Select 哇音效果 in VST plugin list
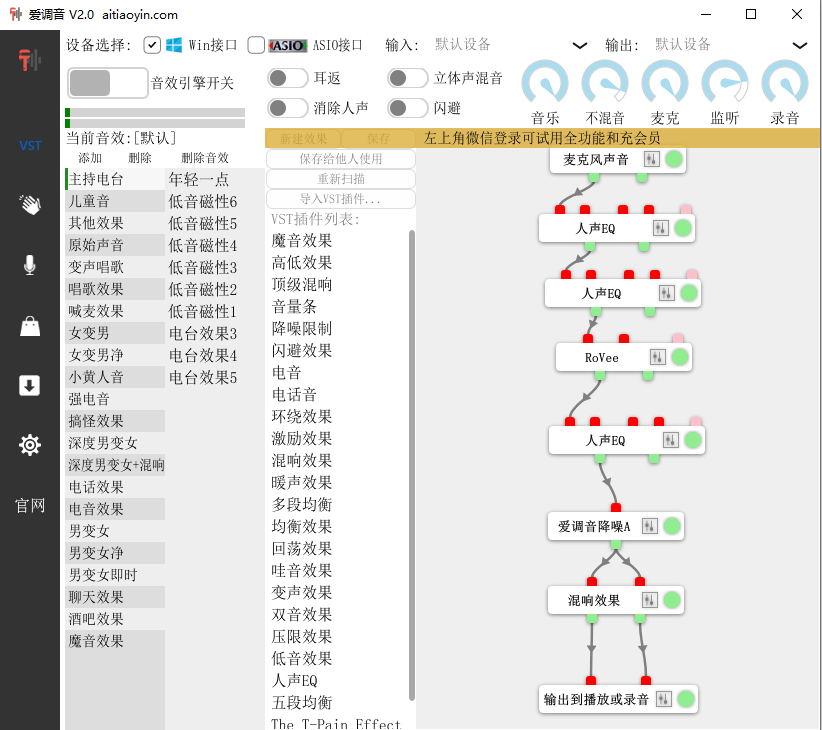This screenshot has height=730, width=822. (x=338, y=571)
